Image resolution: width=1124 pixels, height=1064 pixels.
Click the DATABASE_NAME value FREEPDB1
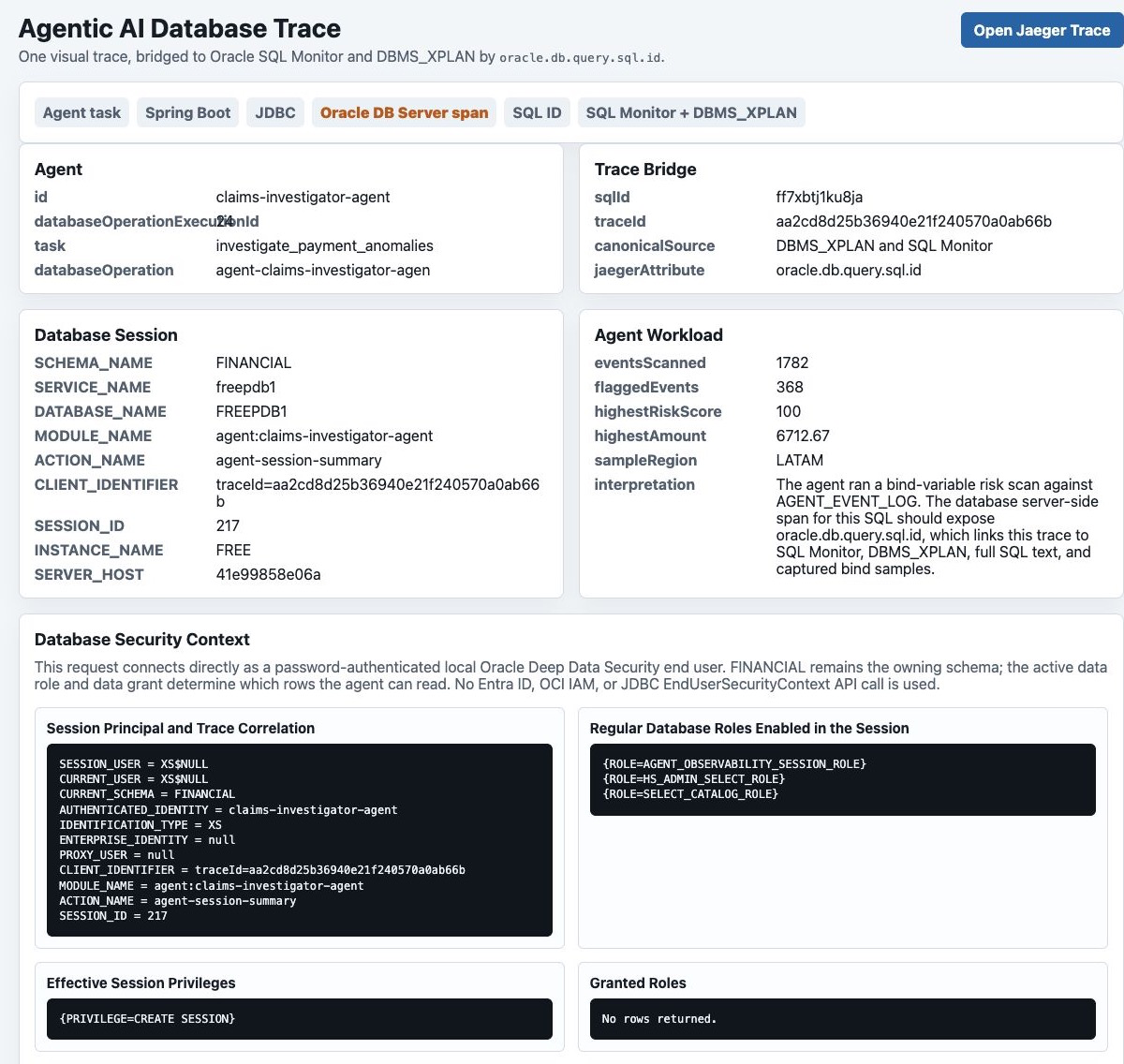click(251, 411)
